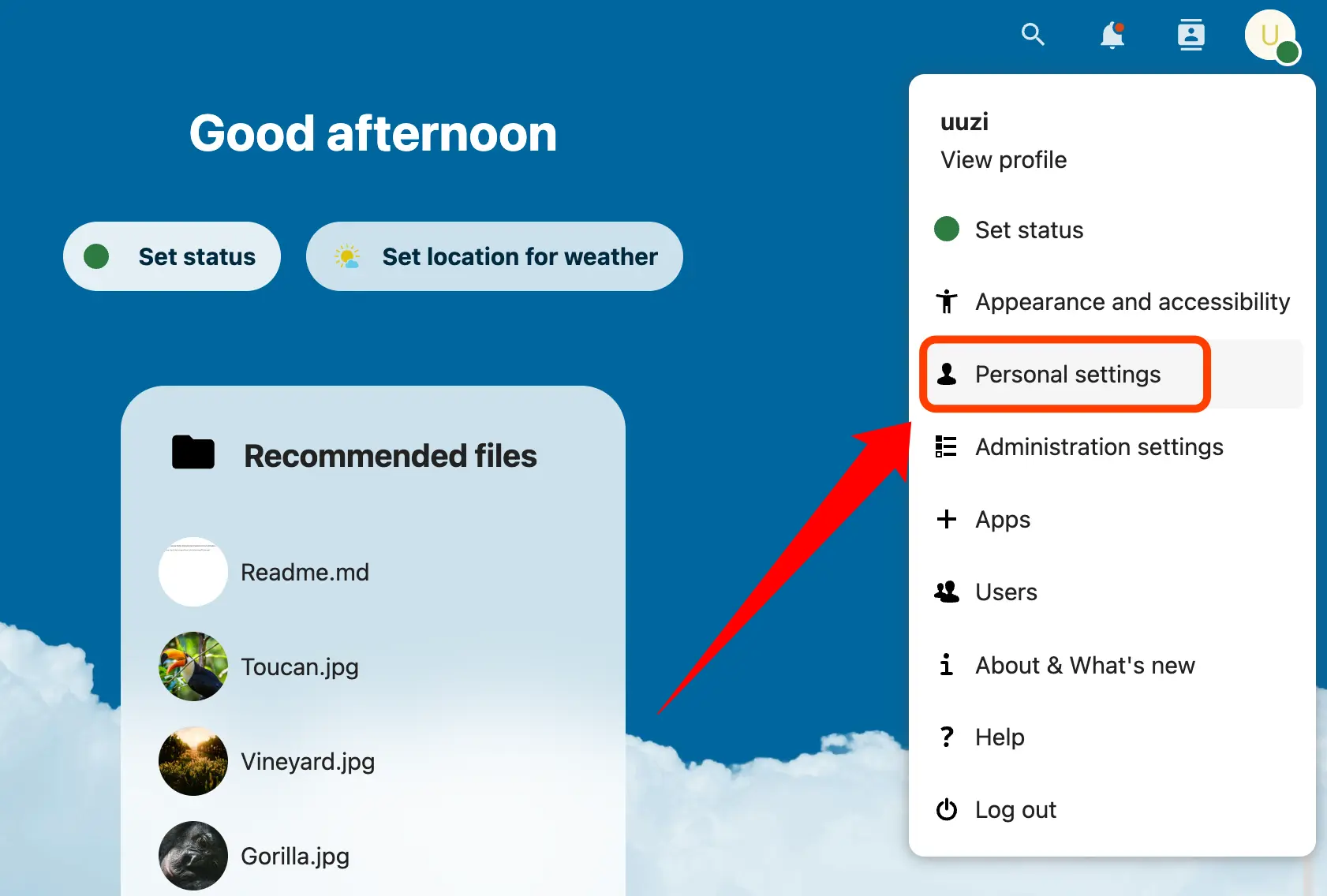
Task: Open View profile in the user menu
Action: 1003,160
